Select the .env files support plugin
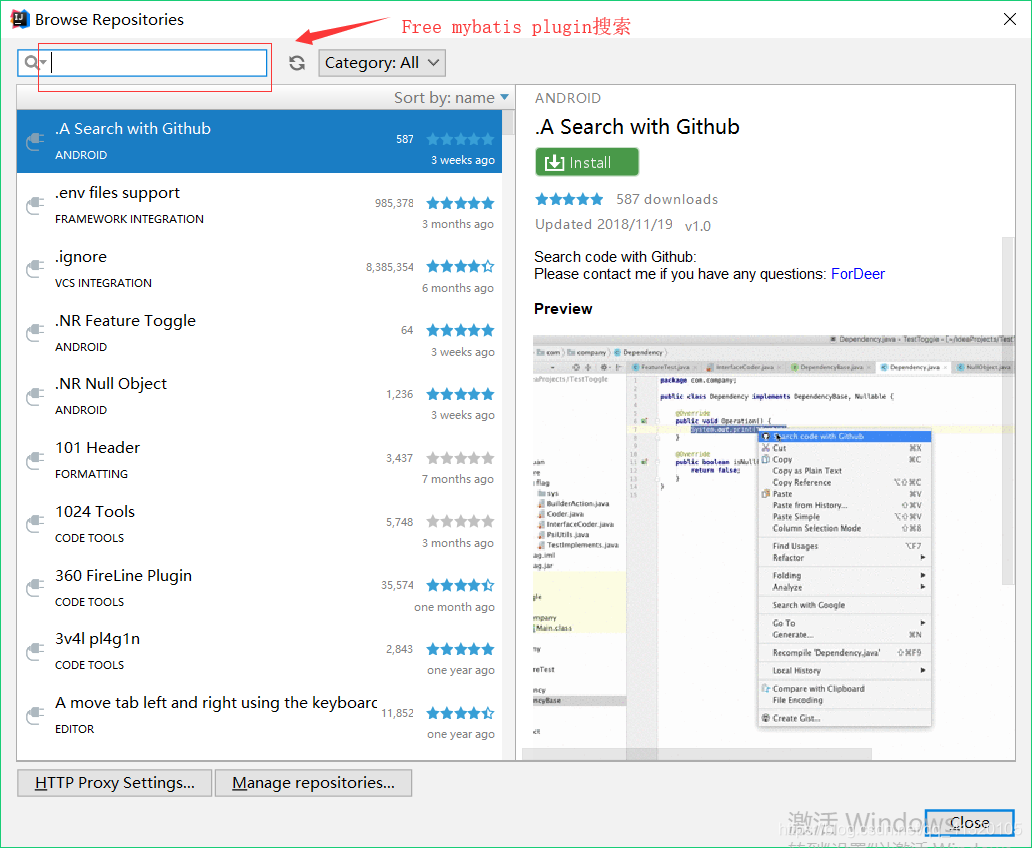 pyautogui.click(x=259, y=205)
